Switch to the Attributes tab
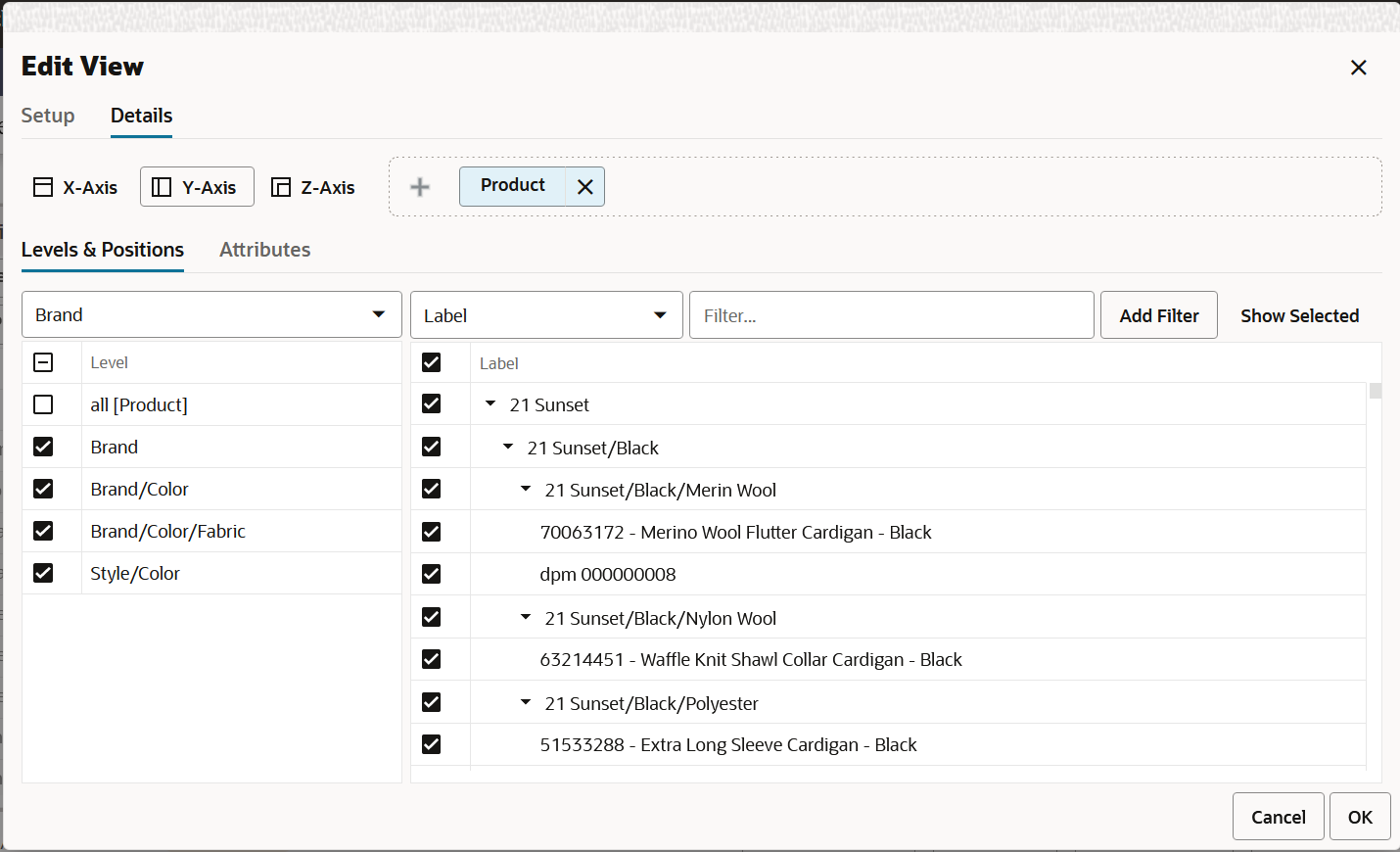This screenshot has height=852, width=1400. point(265,250)
